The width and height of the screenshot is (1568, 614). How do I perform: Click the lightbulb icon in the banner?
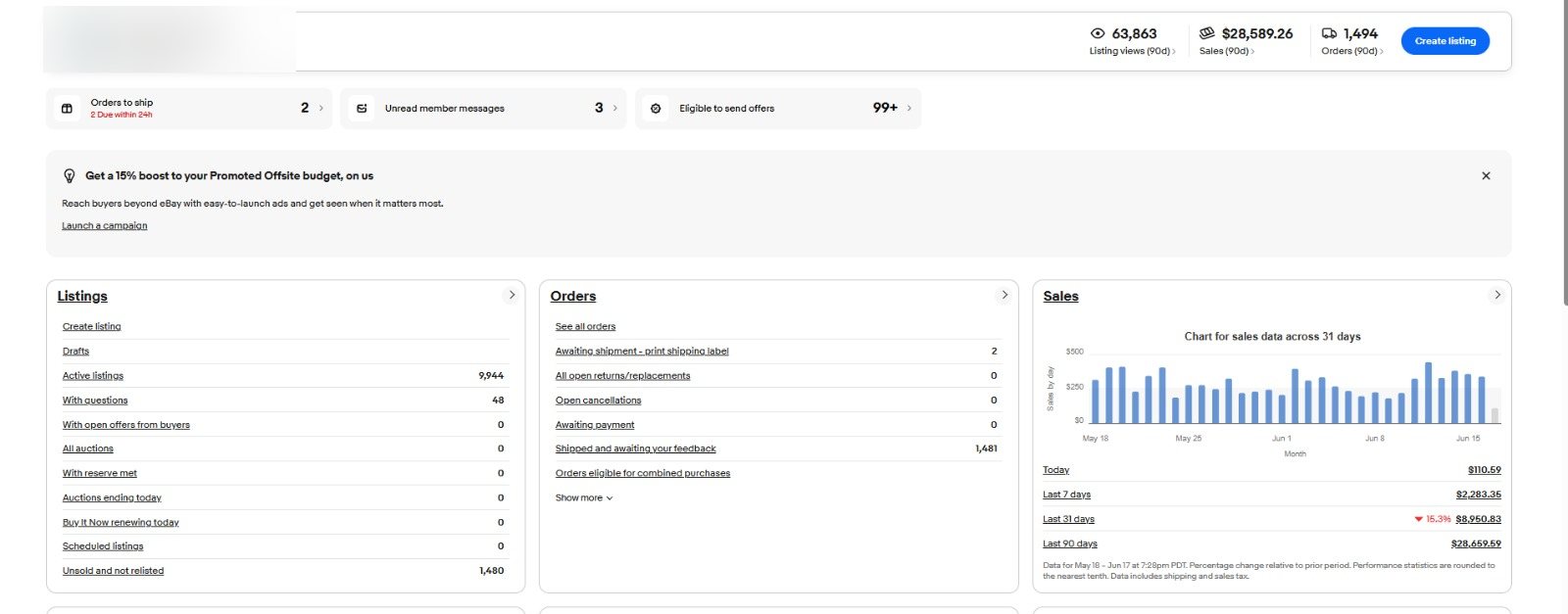(69, 176)
